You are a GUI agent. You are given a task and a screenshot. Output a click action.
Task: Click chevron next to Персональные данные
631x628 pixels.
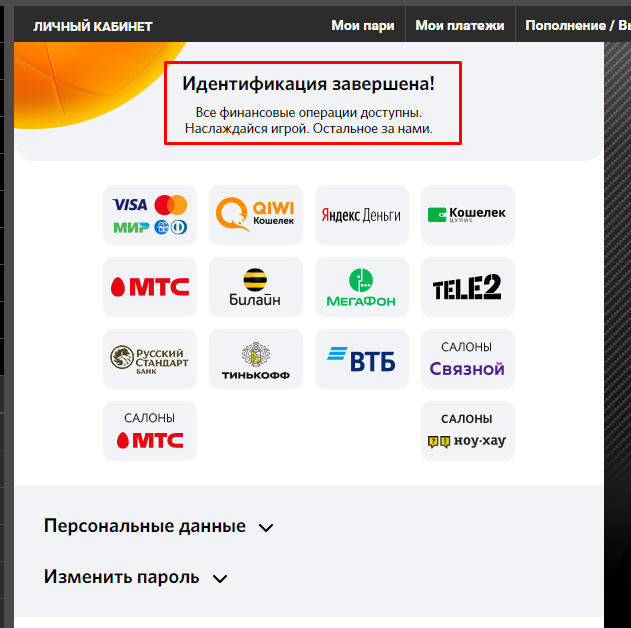[x=266, y=527]
